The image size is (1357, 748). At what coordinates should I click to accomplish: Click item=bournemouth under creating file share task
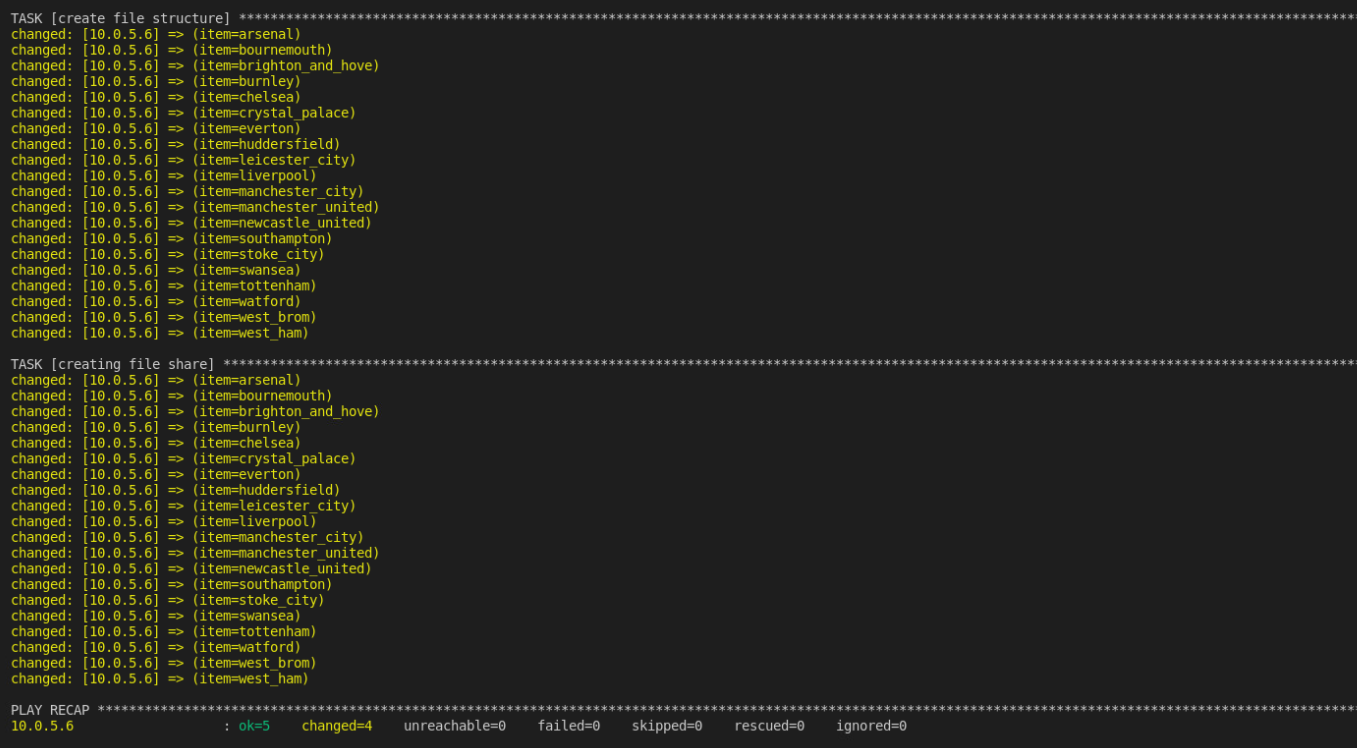[x=262, y=396]
